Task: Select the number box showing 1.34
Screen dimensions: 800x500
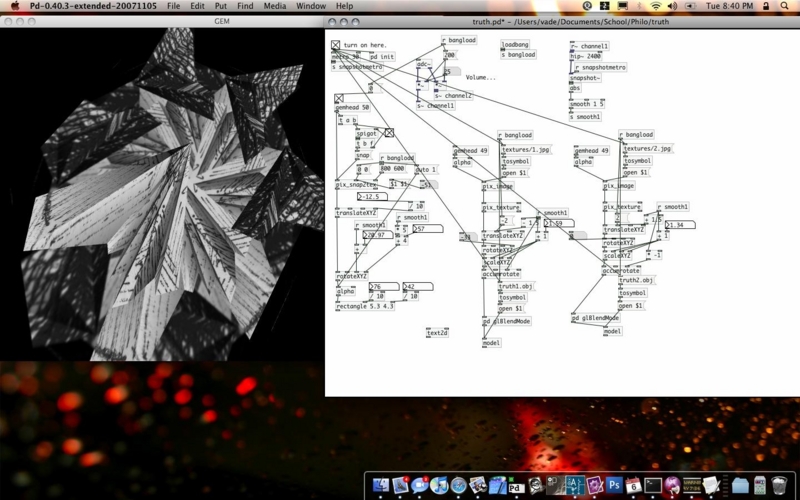Action: click(x=680, y=225)
